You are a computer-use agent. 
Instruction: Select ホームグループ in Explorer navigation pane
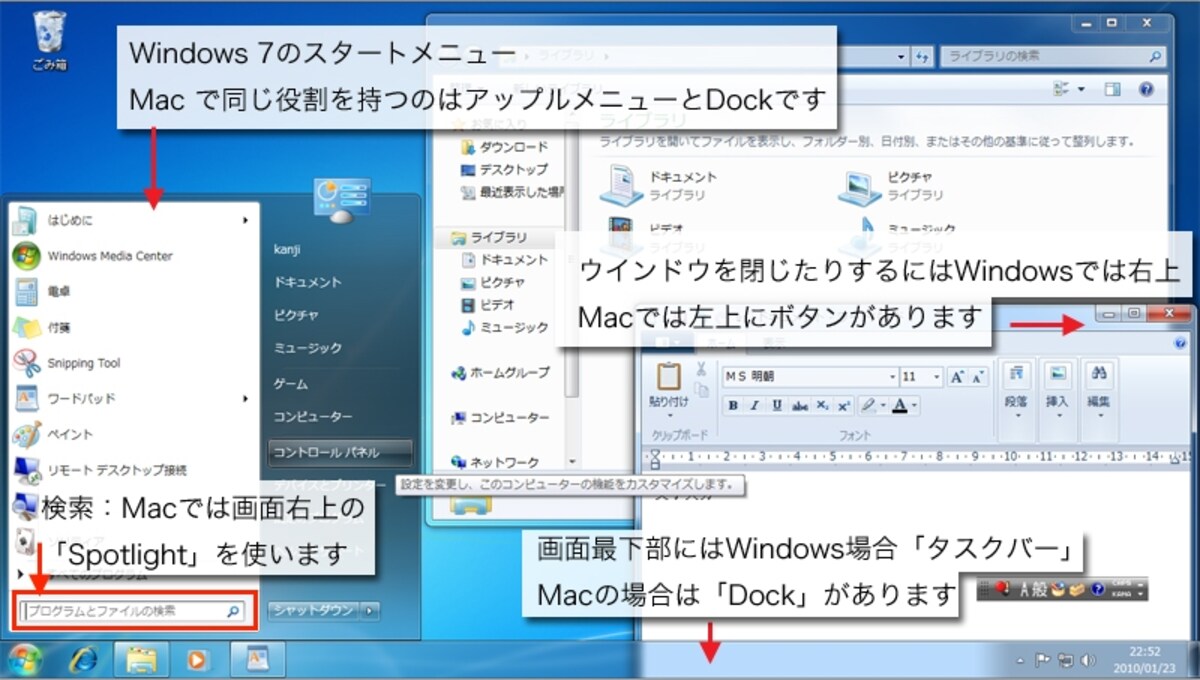500,372
